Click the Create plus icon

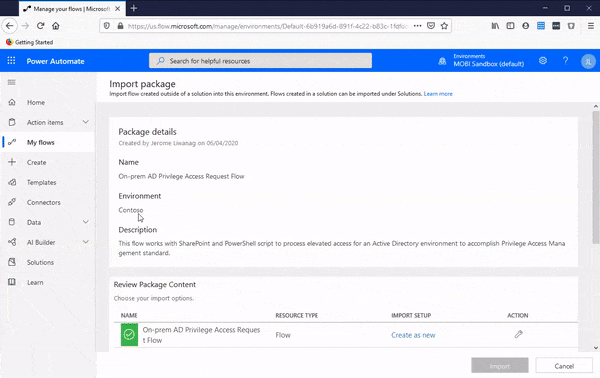click(x=12, y=162)
